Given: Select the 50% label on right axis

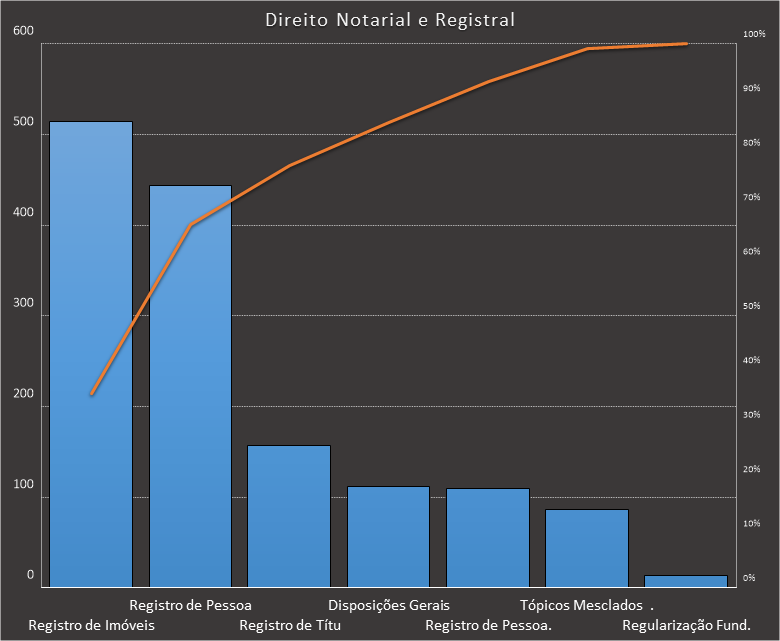Looking at the screenshot, I should pos(751,306).
